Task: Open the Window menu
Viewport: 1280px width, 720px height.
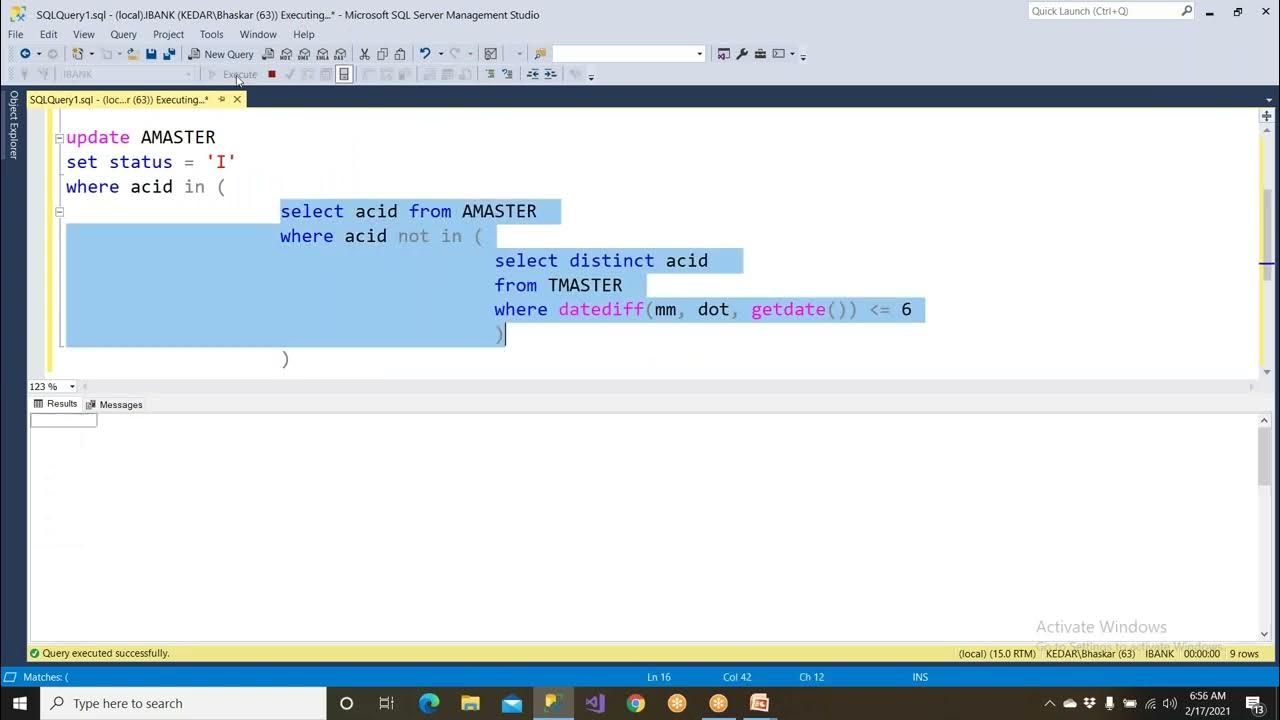Action: (x=258, y=34)
